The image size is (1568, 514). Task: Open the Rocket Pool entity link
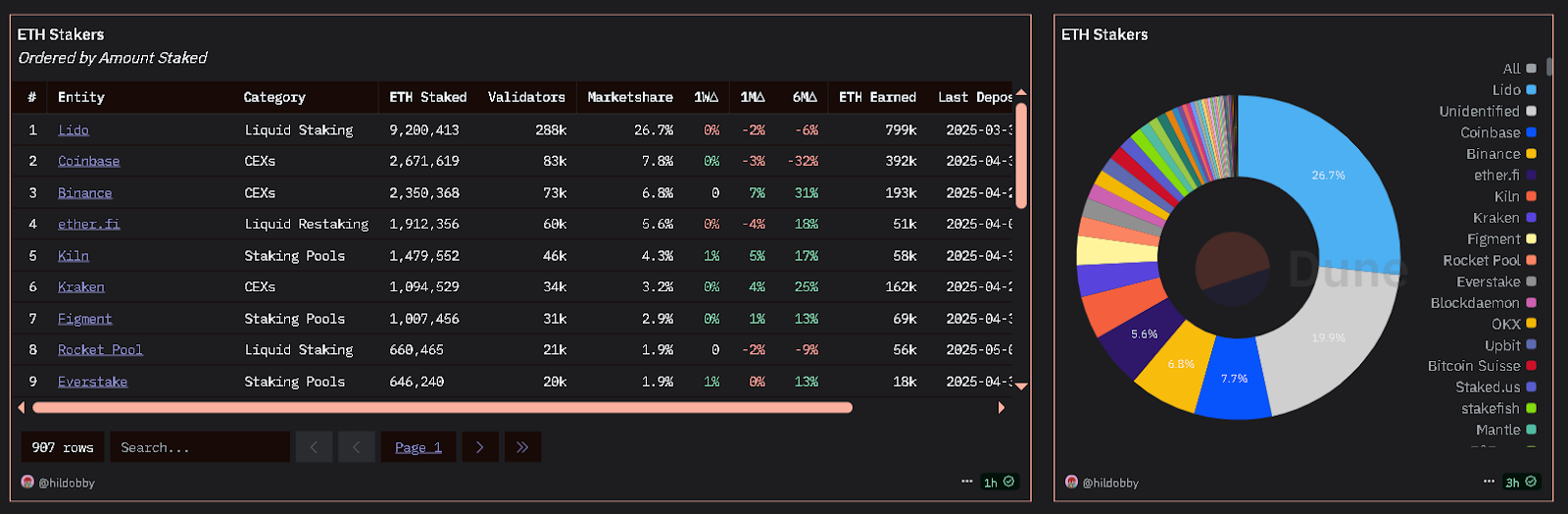tap(100, 350)
